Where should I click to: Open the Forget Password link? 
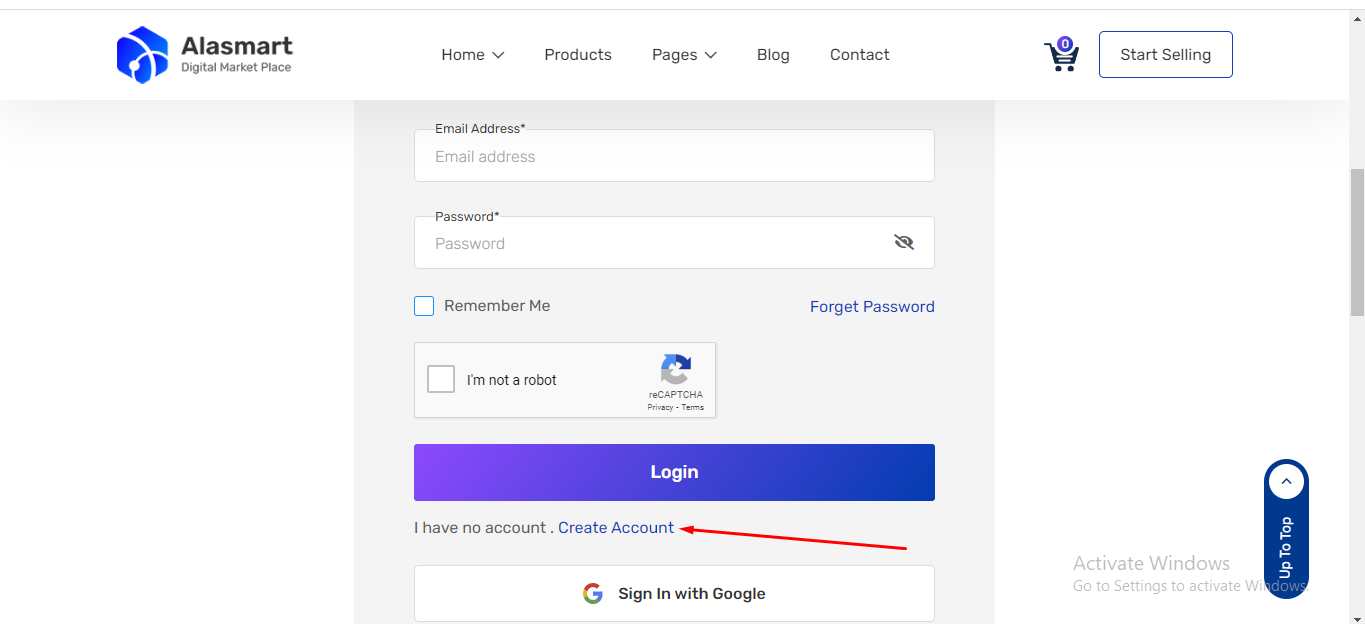point(872,307)
